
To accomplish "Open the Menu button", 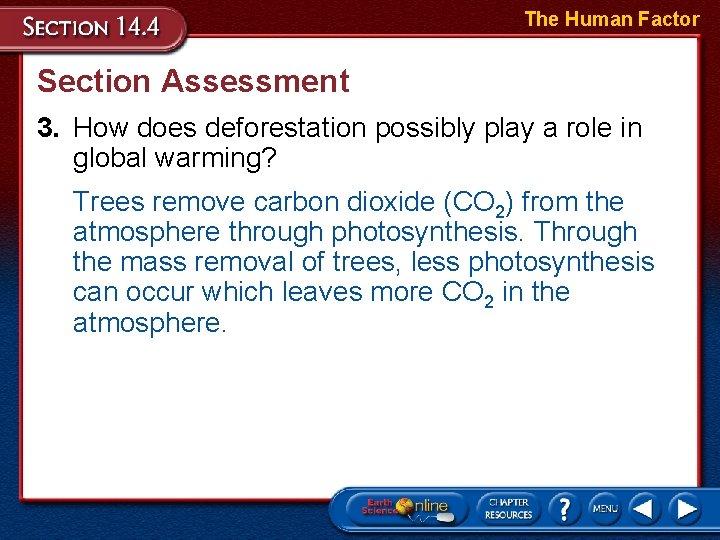I will [604, 509].
